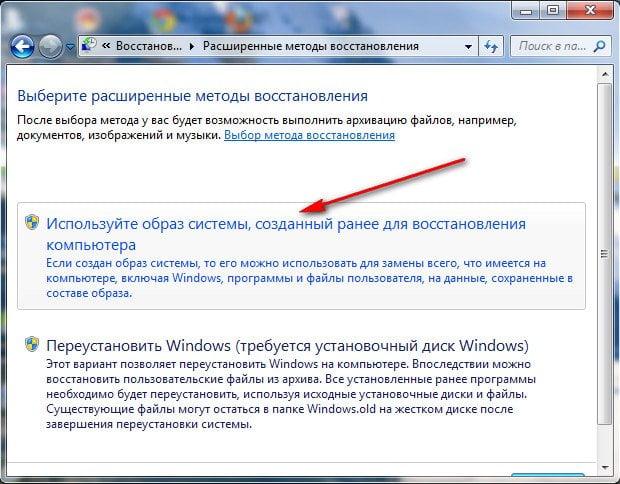Click the recovery icon in address bar

pos(91,46)
